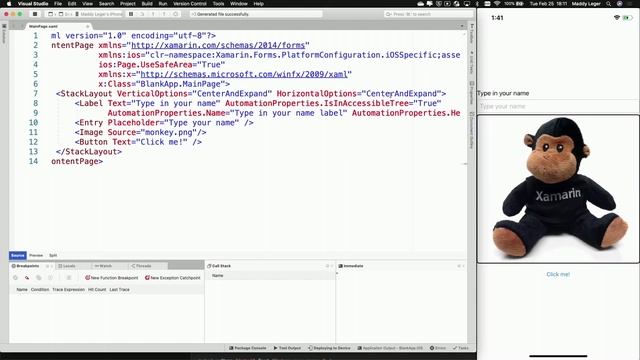Screen dimensions: 640x360
Task: Click the Stop debugging square toolbar button
Action: (35, 14)
